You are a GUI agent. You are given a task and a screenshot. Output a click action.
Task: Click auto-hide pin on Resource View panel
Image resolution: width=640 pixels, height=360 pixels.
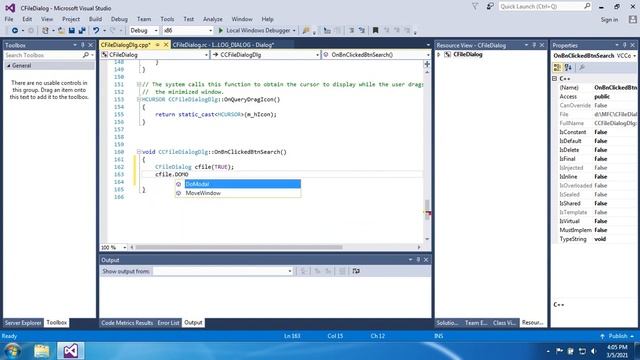[x=534, y=45]
